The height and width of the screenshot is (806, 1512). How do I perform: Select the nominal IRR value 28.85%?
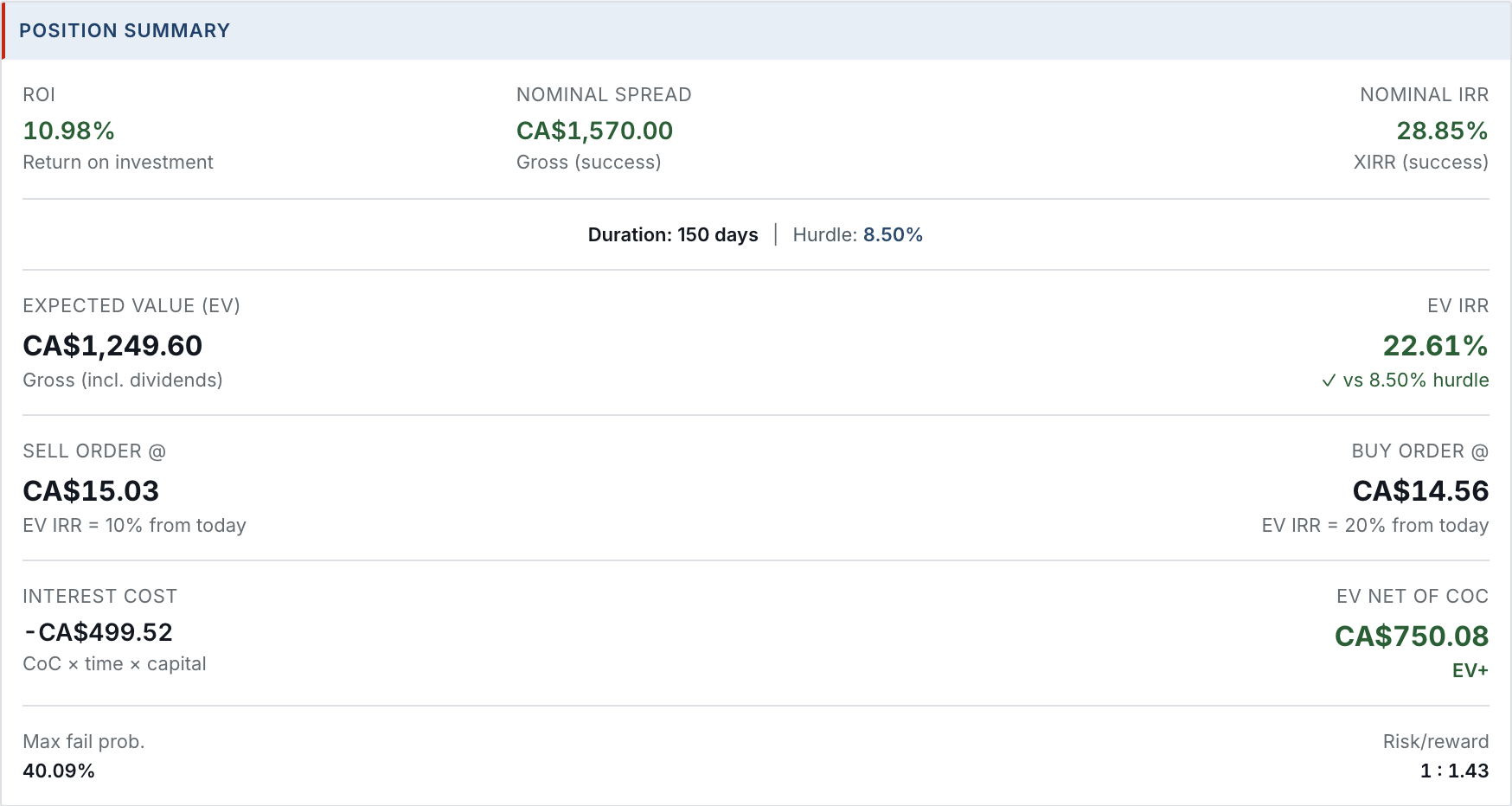coord(1442,131)
